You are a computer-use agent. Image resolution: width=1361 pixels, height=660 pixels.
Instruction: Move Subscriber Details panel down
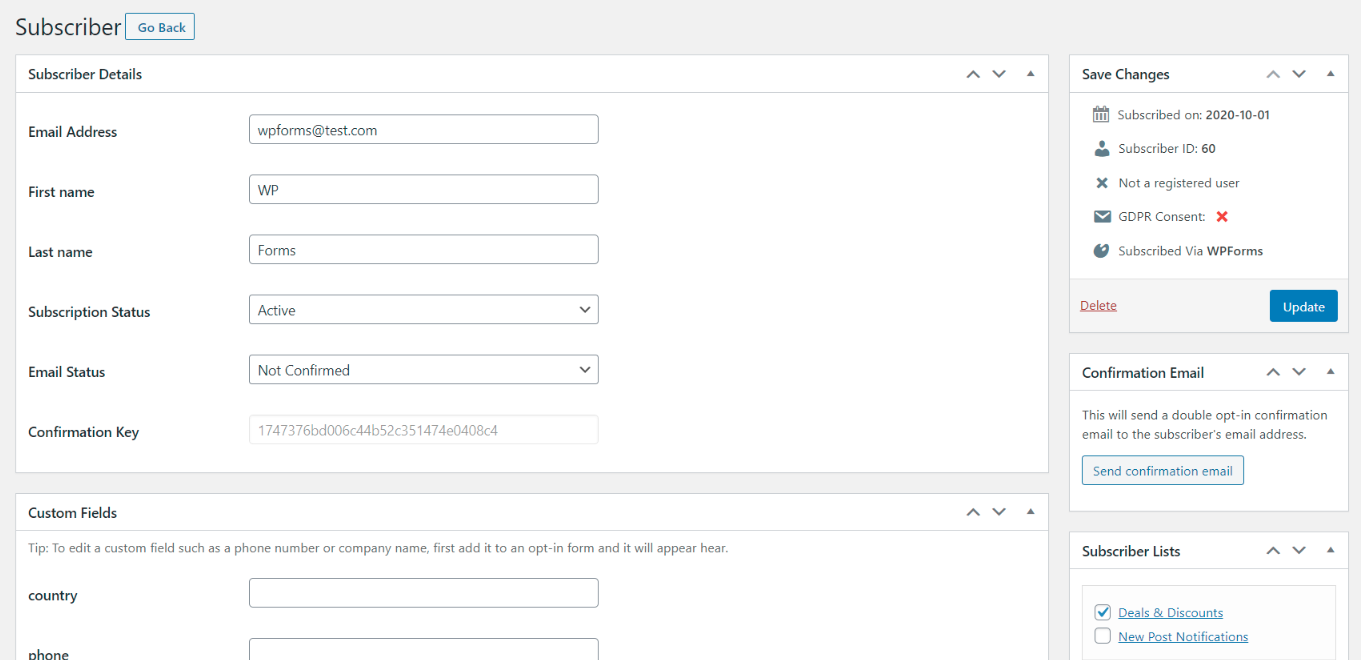point(999,74)
